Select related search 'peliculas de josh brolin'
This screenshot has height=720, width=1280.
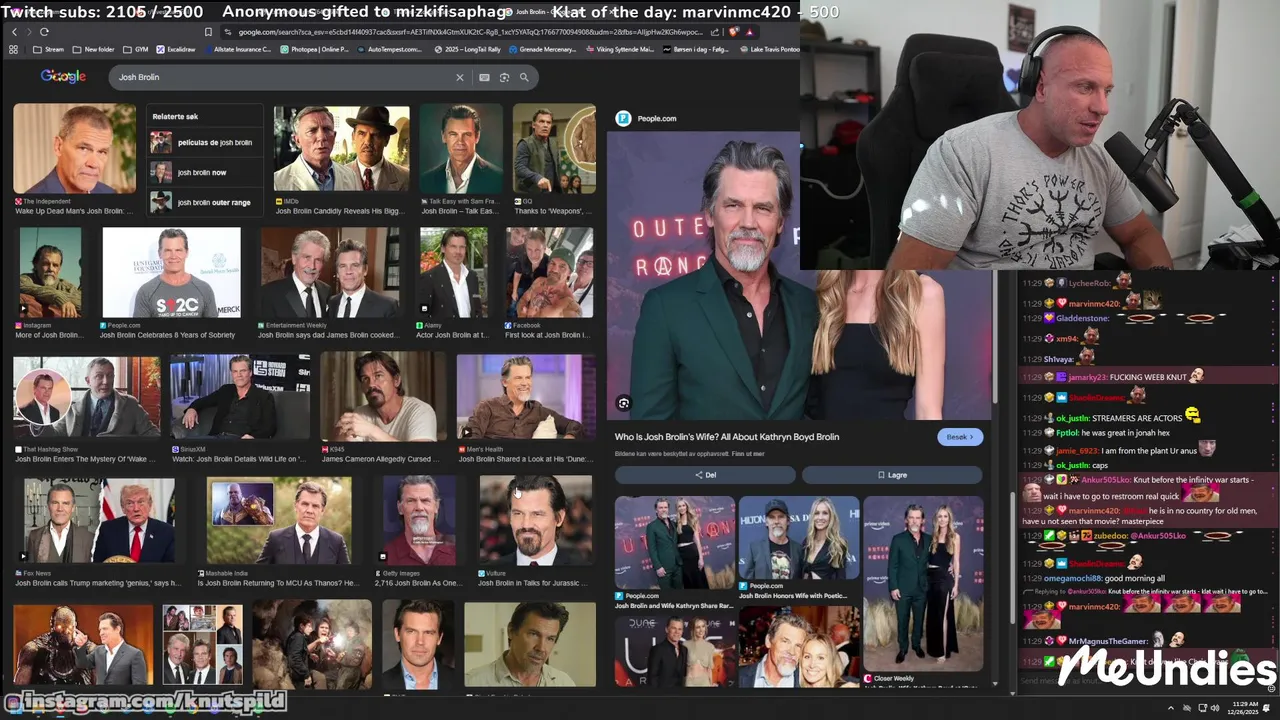204,142
